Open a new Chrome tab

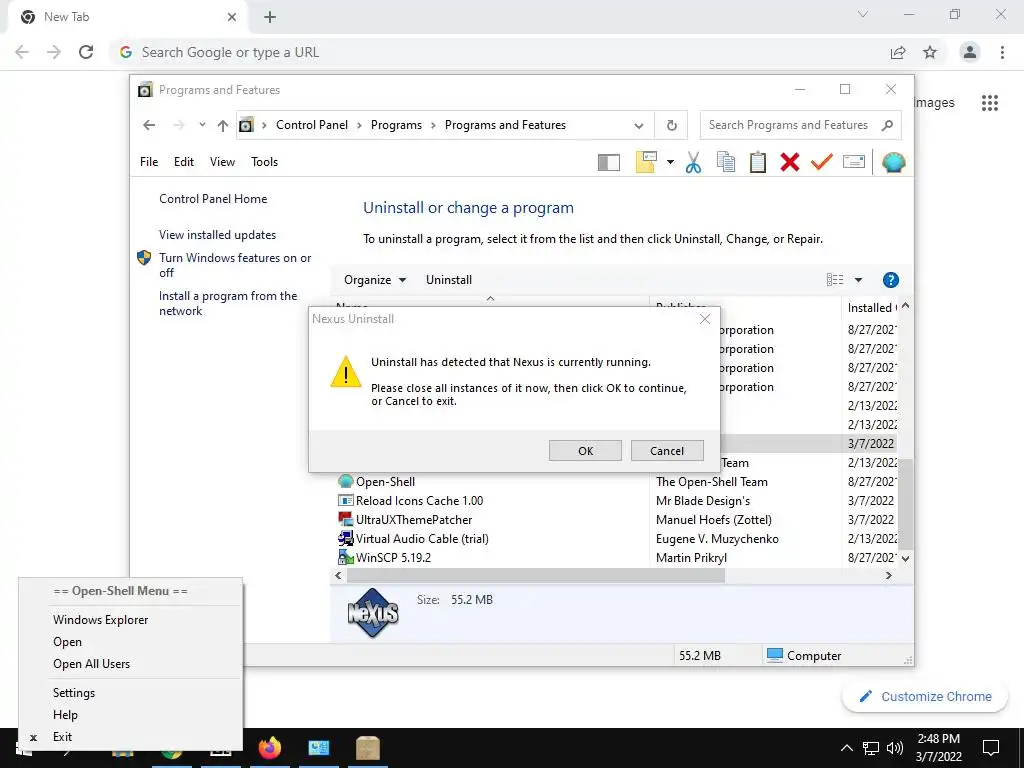(270, 17)
